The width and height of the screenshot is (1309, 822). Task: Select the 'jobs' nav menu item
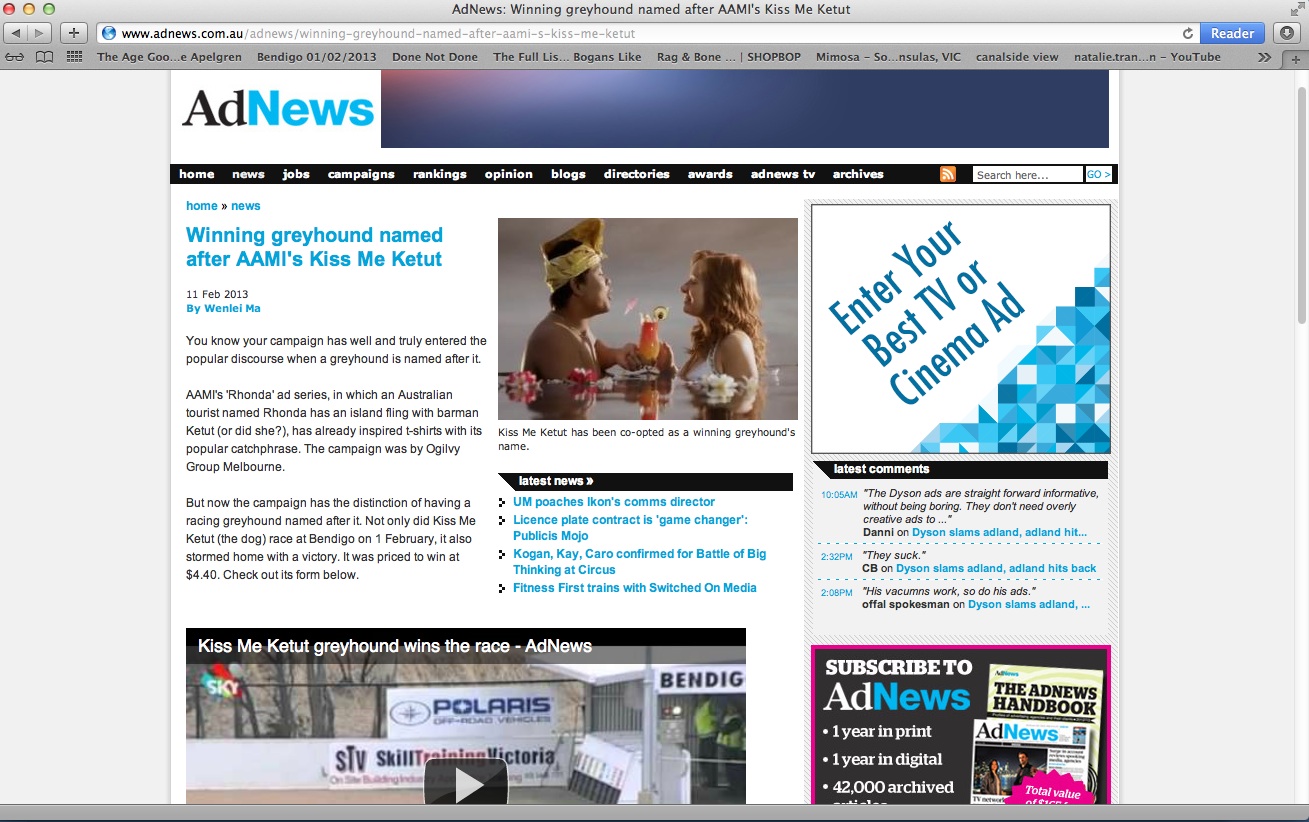[296, 174]
